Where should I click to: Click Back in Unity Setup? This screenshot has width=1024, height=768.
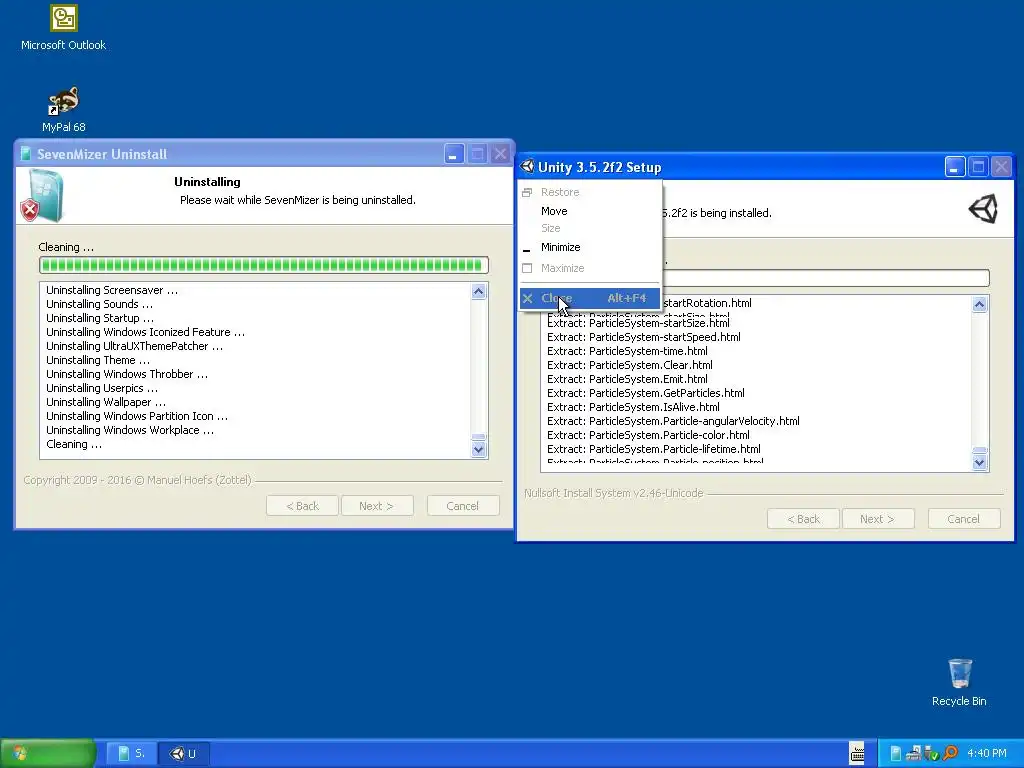click(803, 519)
